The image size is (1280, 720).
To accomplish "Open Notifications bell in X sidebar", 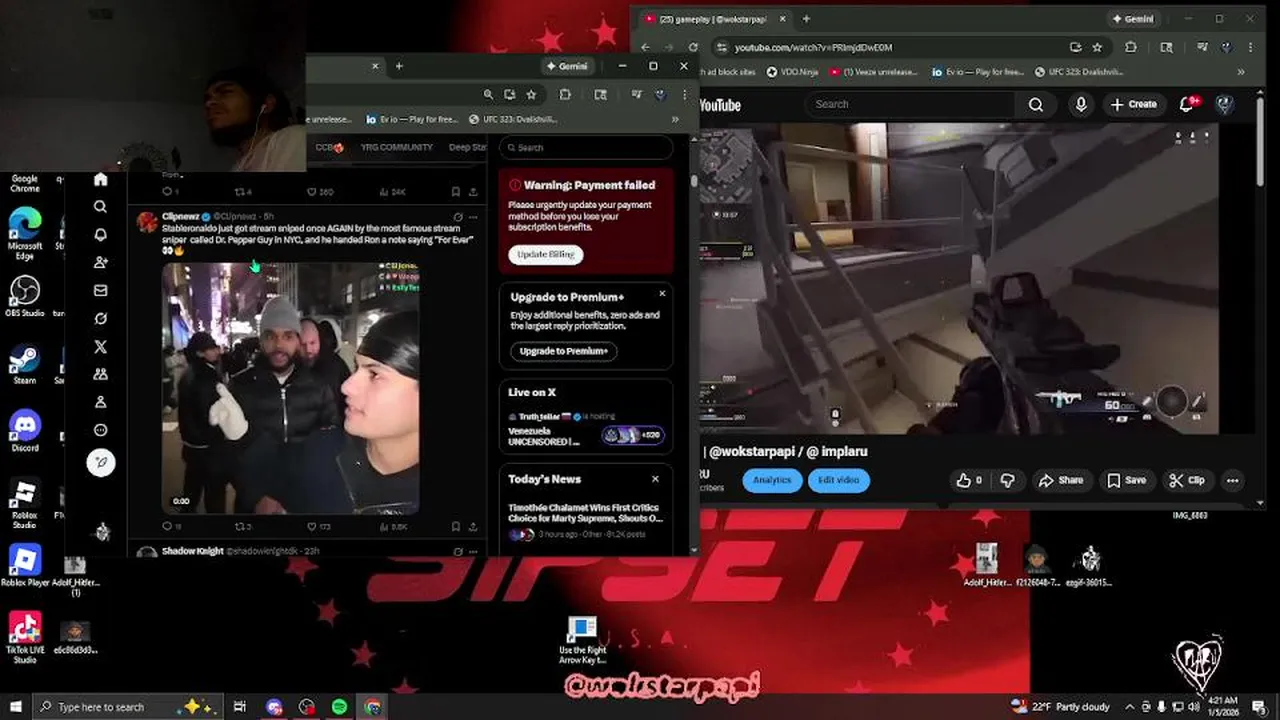I will (x=100, y=235).
